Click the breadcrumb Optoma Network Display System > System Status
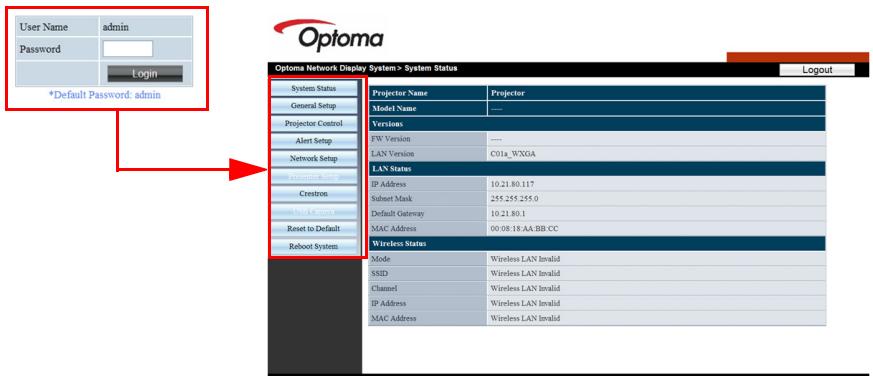The image size is (873, 376). (366, 69)
